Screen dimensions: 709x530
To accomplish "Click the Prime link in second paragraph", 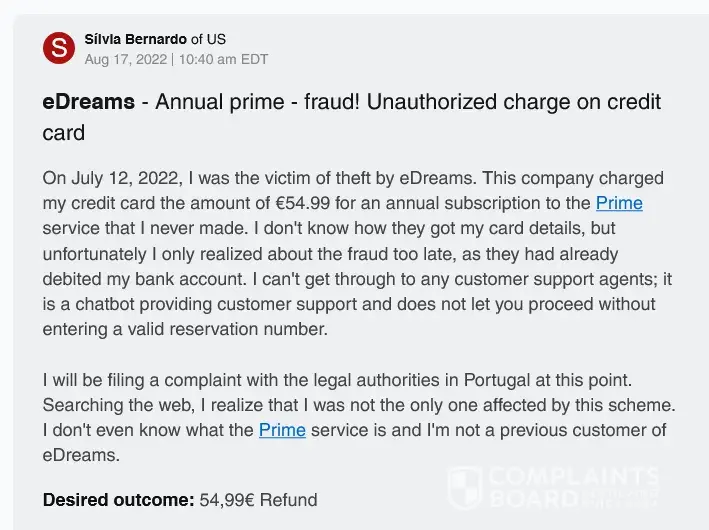I will click(x=282, y=431).
